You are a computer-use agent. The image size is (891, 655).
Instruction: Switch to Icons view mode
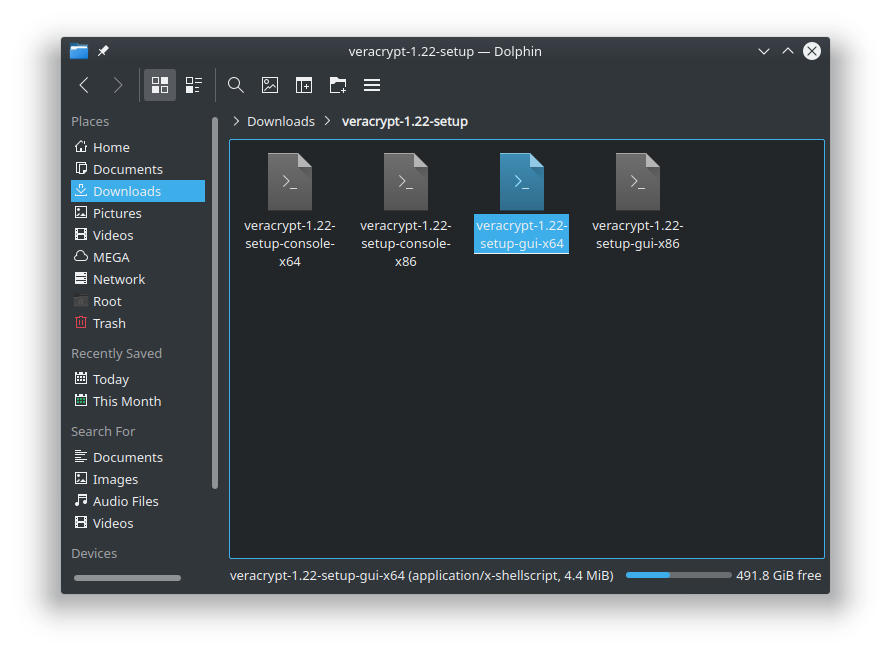[x=160, y=85]
